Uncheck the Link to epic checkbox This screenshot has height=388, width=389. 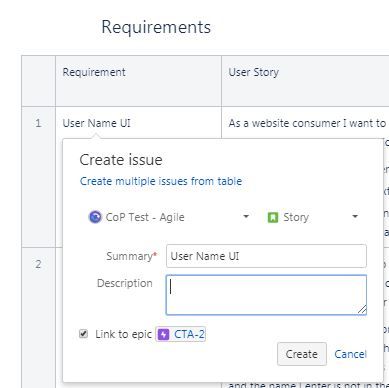tap(83, 333)
